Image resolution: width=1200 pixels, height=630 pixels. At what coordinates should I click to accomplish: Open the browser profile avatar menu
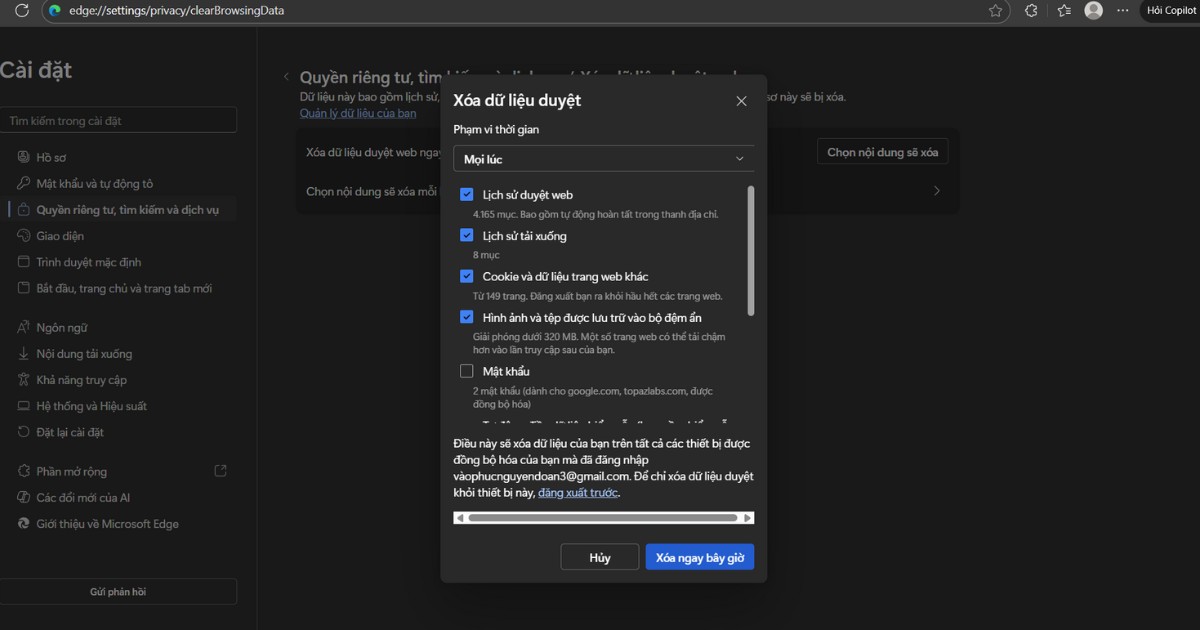click(1093, 10)
